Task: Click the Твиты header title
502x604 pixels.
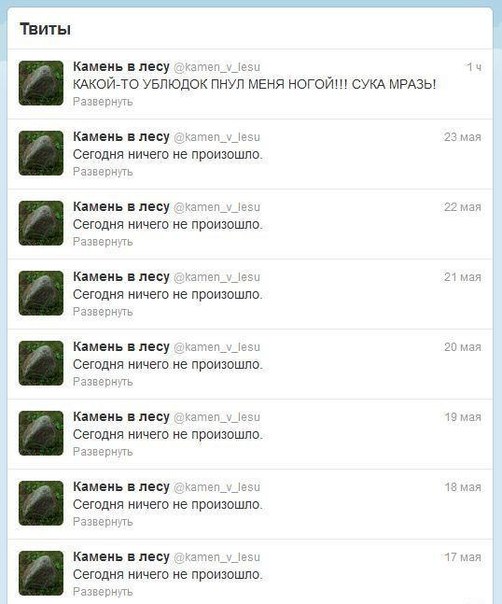Action: 45,29
